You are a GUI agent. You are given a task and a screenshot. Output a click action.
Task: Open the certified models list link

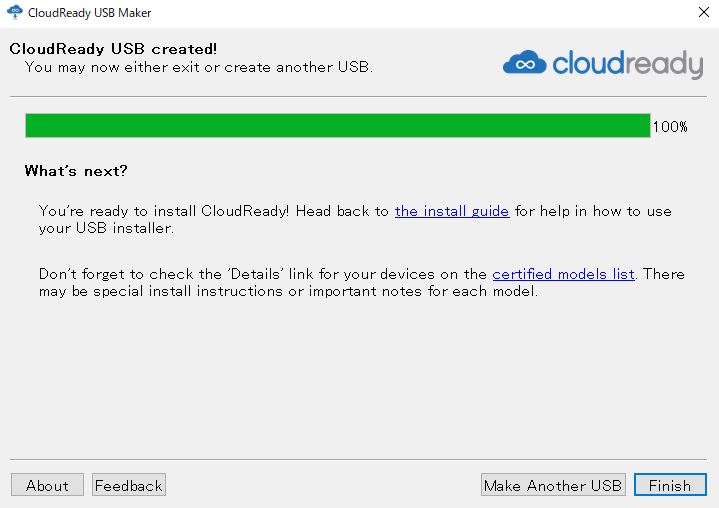(563, 274)
